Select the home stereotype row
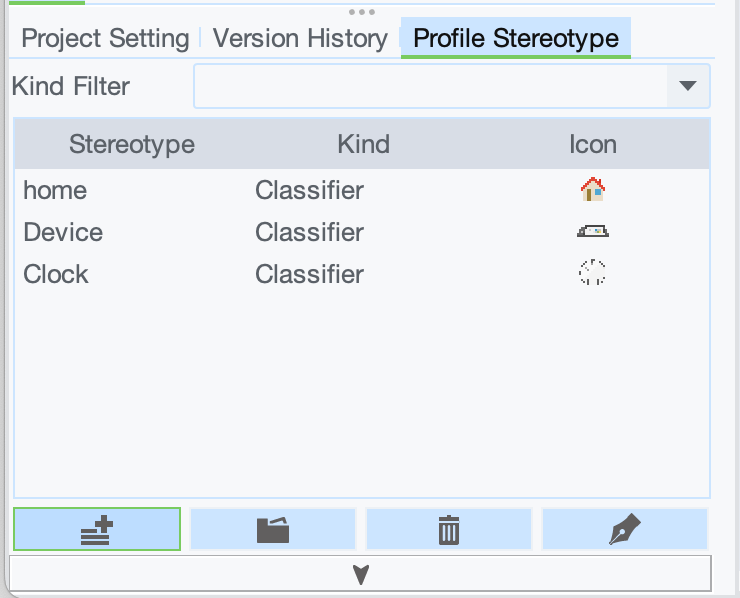The width and height of the screenshot is (740, 598). click(56, 190)
